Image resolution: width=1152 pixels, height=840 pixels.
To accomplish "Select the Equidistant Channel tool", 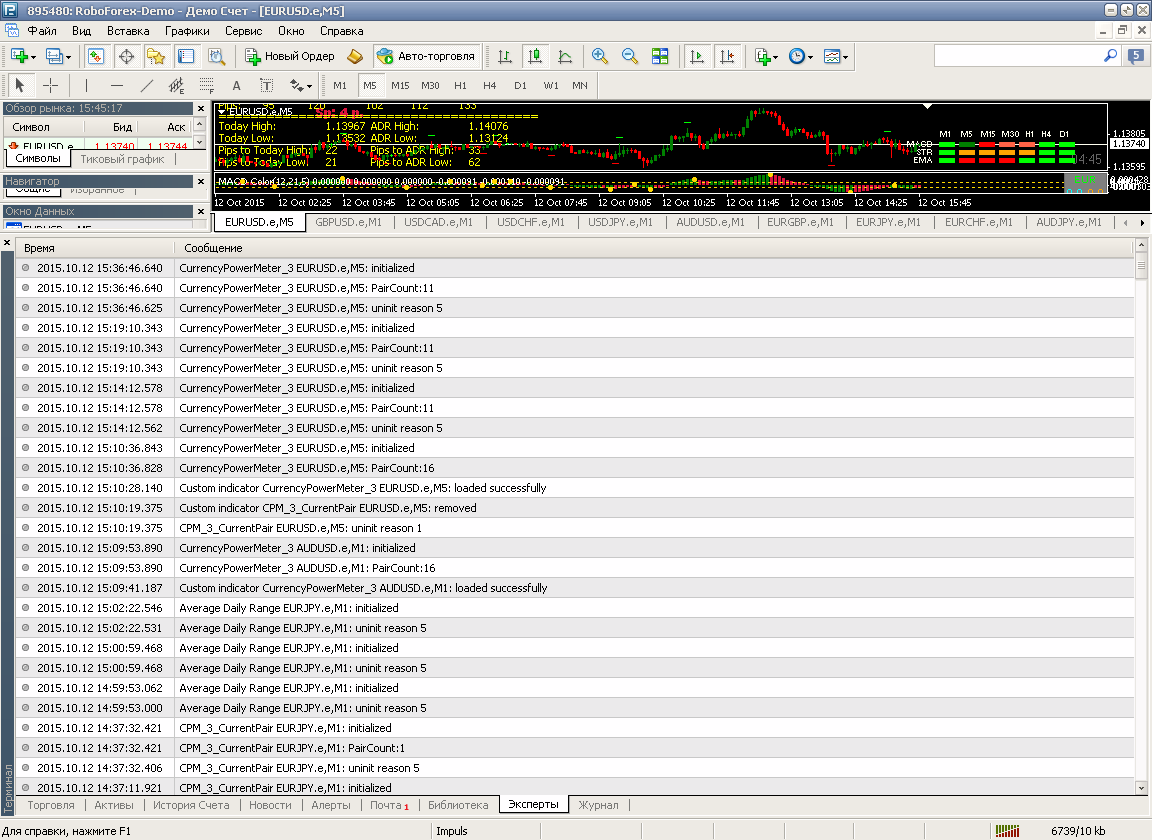I will (176, 85).
